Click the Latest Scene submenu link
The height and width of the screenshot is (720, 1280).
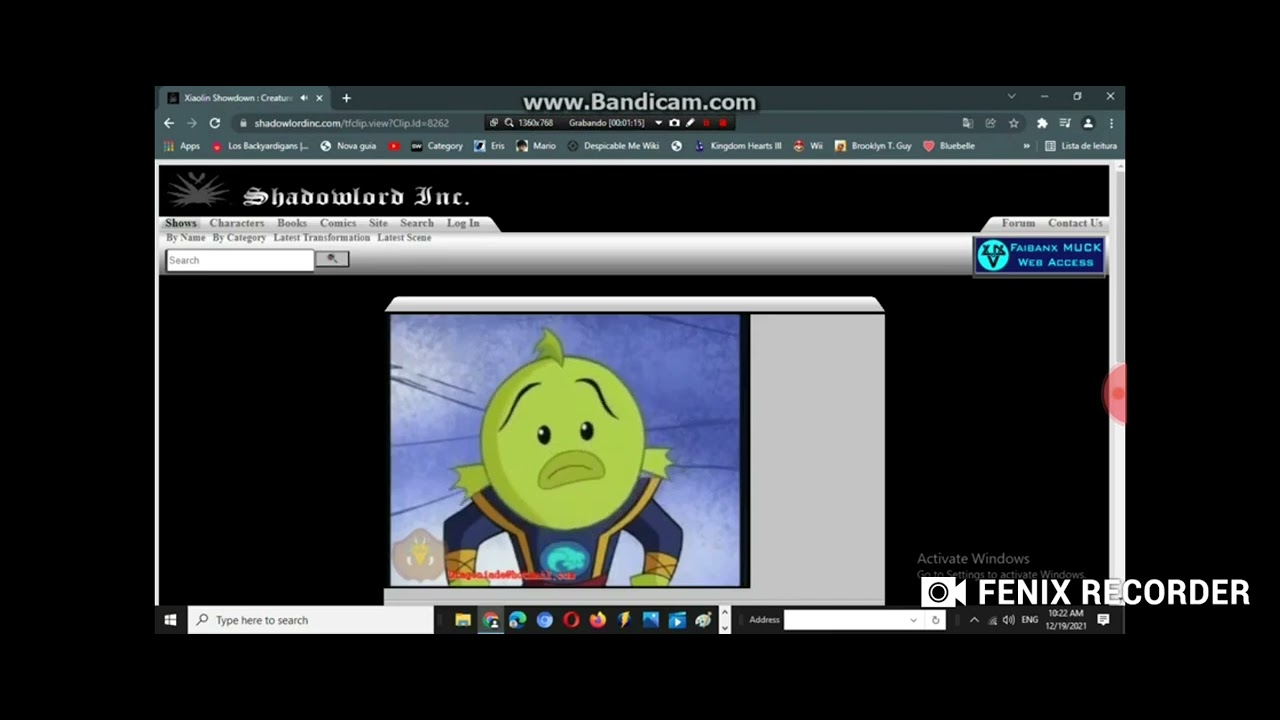[404, 238]
